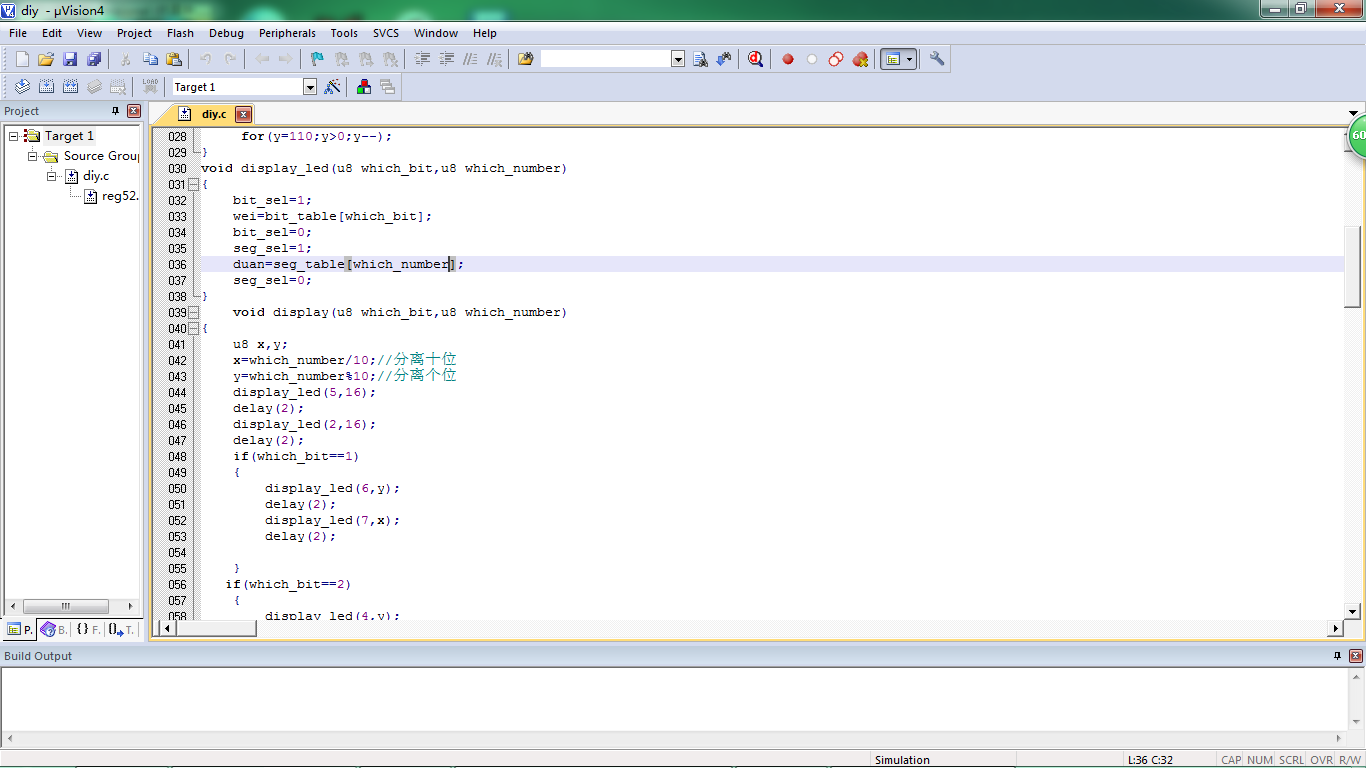Collapse the Target 1 tree node
This screenshot has width=1366, height=768.
[x=14, y=135]
